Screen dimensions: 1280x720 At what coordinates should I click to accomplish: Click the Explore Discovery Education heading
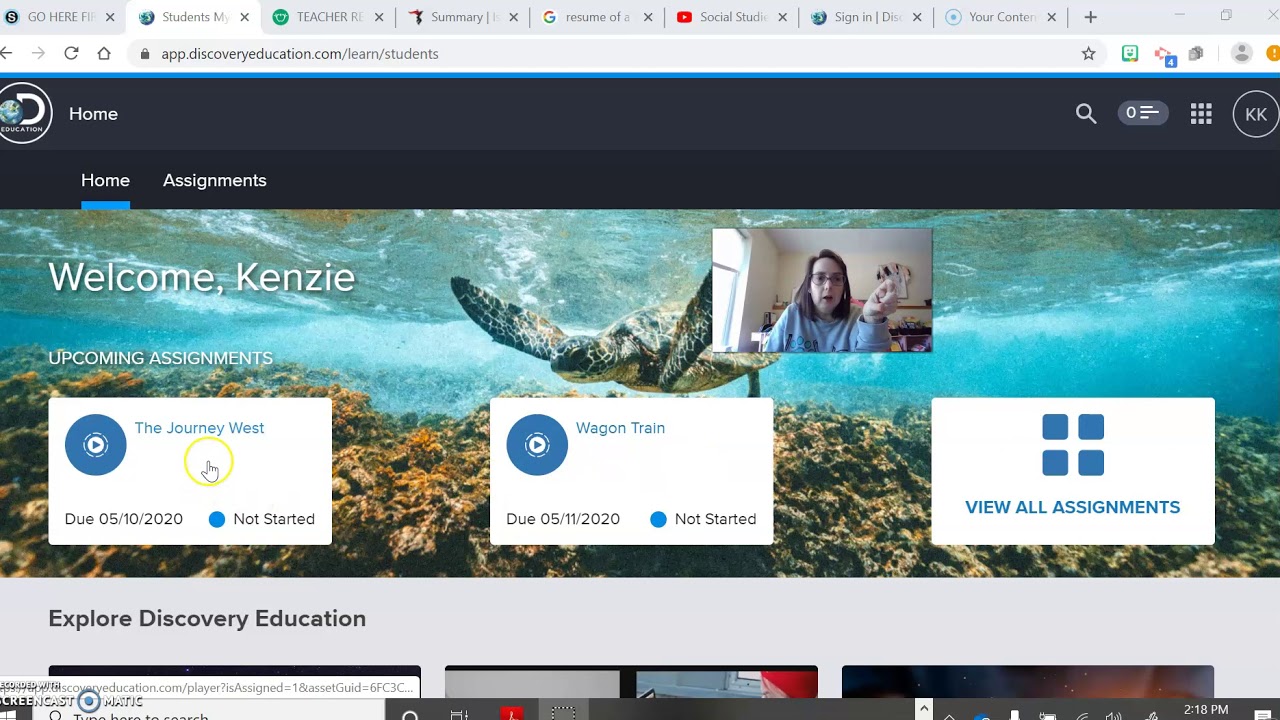[x=207, y=618]
